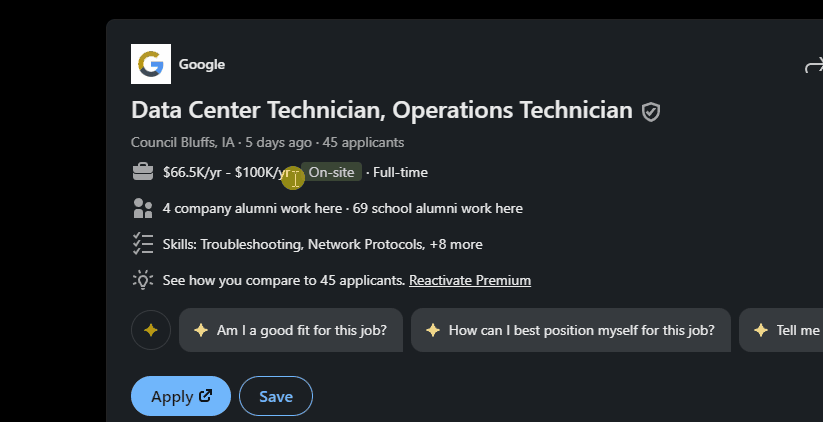The image size is (823, 422).
Task: Click the share arrow icon
Action: (x=813, y=67)
